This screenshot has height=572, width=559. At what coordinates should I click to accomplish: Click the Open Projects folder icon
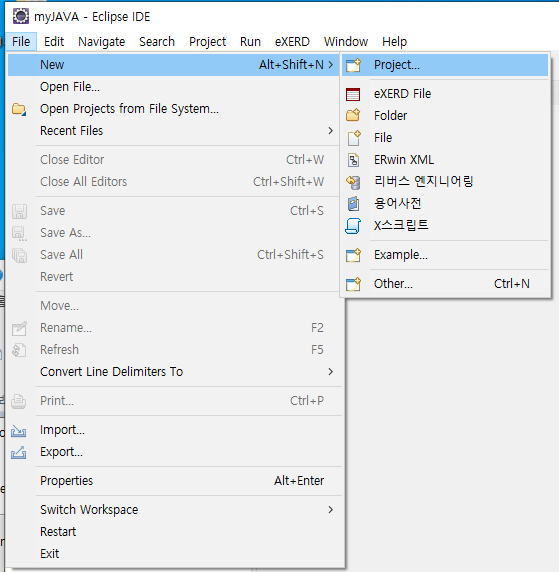pos(19,109)
